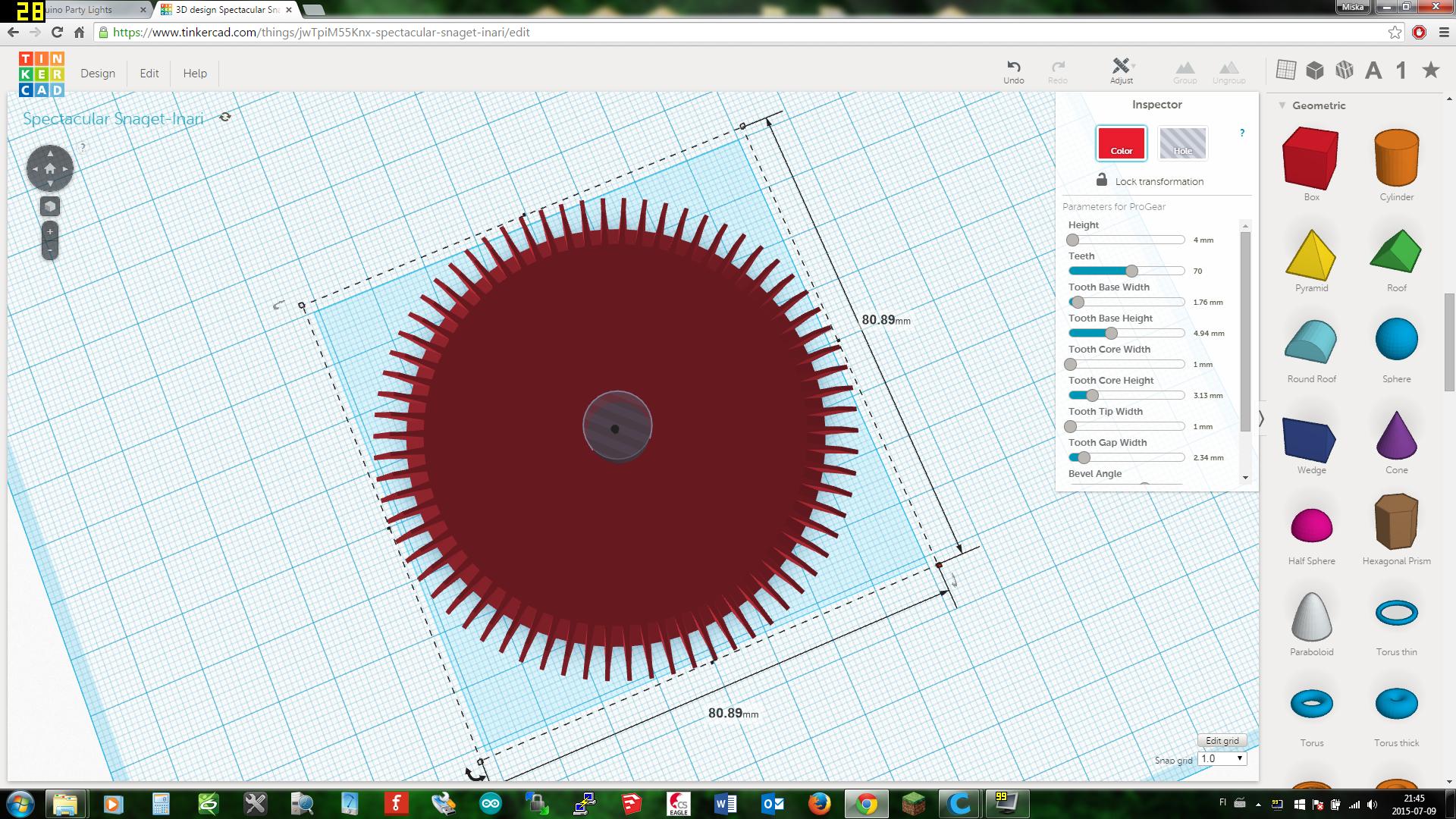1456x819 pixels.
Task: Open Firefox from the taskbar
Action: pos(819,803)
